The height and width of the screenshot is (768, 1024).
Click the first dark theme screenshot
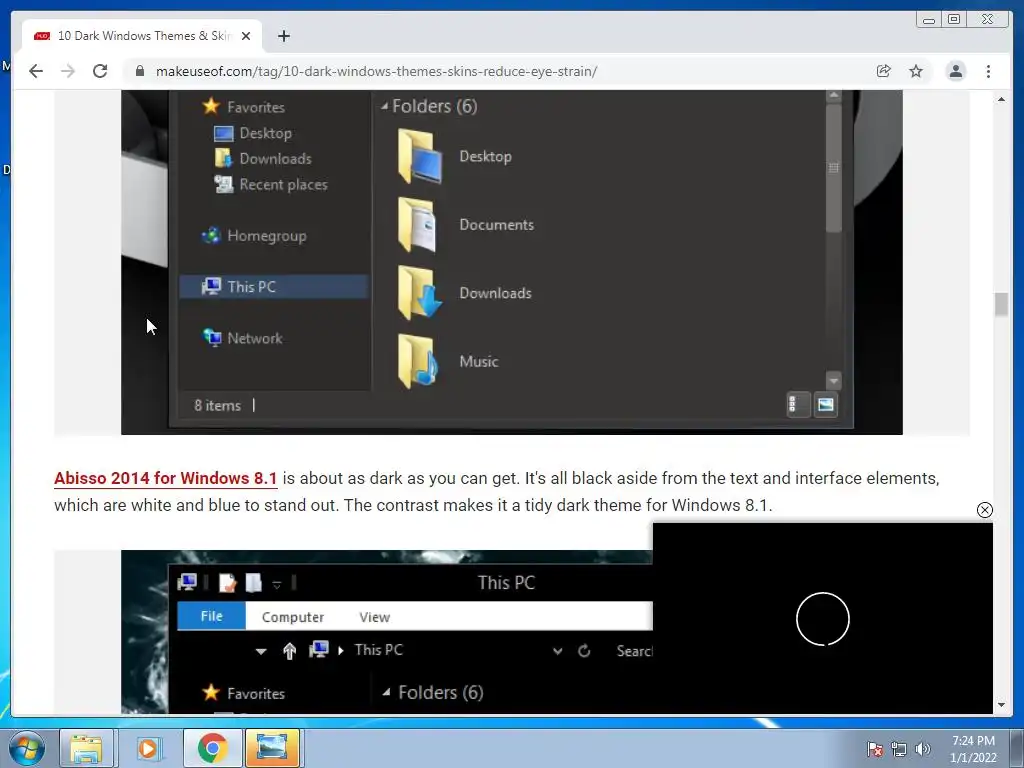point(512,262)
